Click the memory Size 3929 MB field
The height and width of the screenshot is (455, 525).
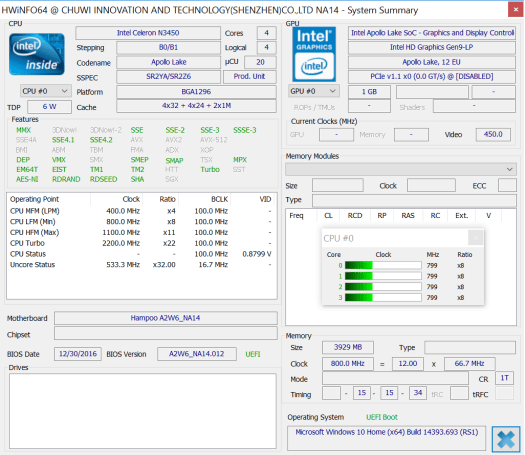pos(348,348)
